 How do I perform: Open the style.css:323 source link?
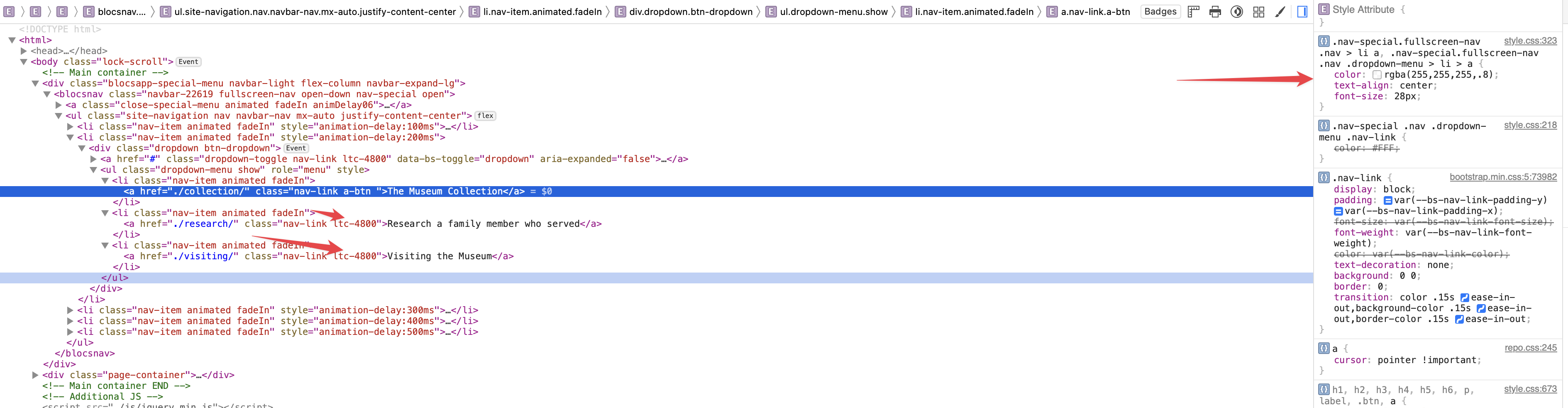point(1530,41)
